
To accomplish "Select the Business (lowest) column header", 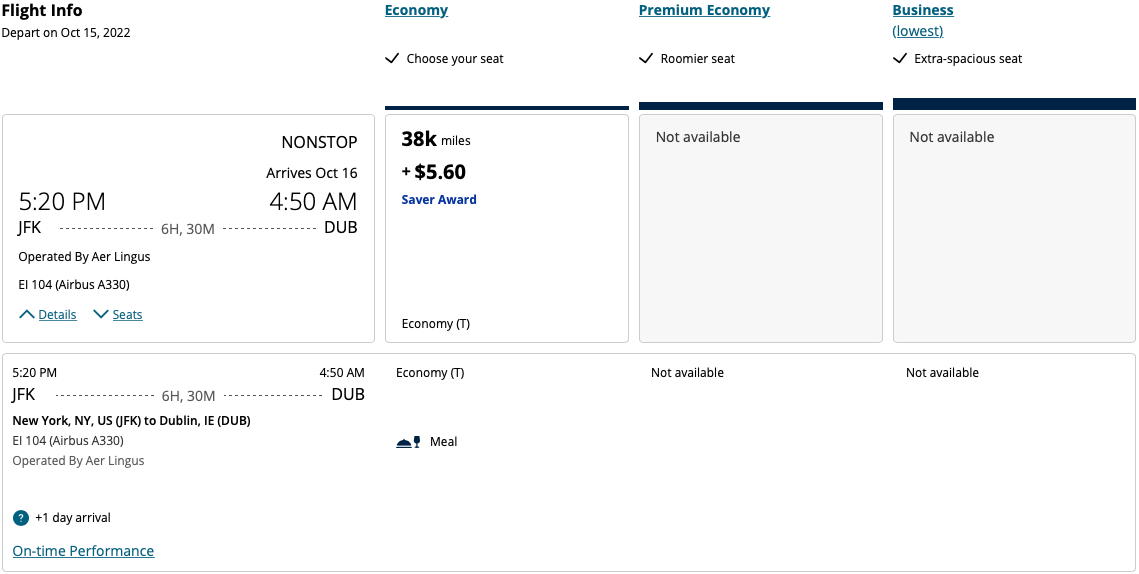I will [923, 20].
